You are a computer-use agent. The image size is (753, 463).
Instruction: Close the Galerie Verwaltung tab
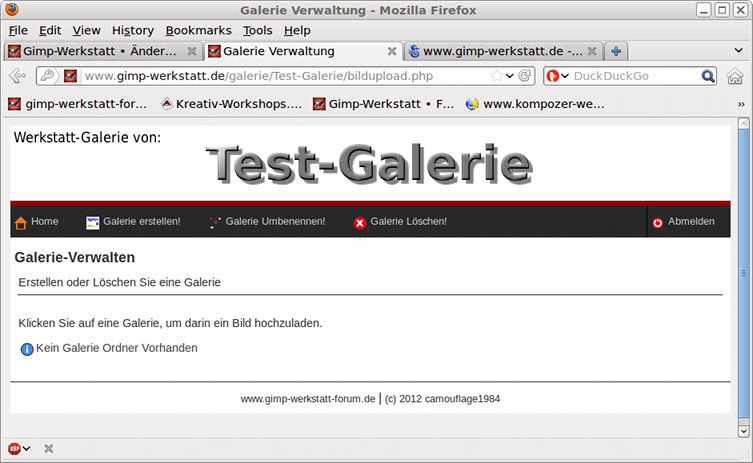point(392,51)
